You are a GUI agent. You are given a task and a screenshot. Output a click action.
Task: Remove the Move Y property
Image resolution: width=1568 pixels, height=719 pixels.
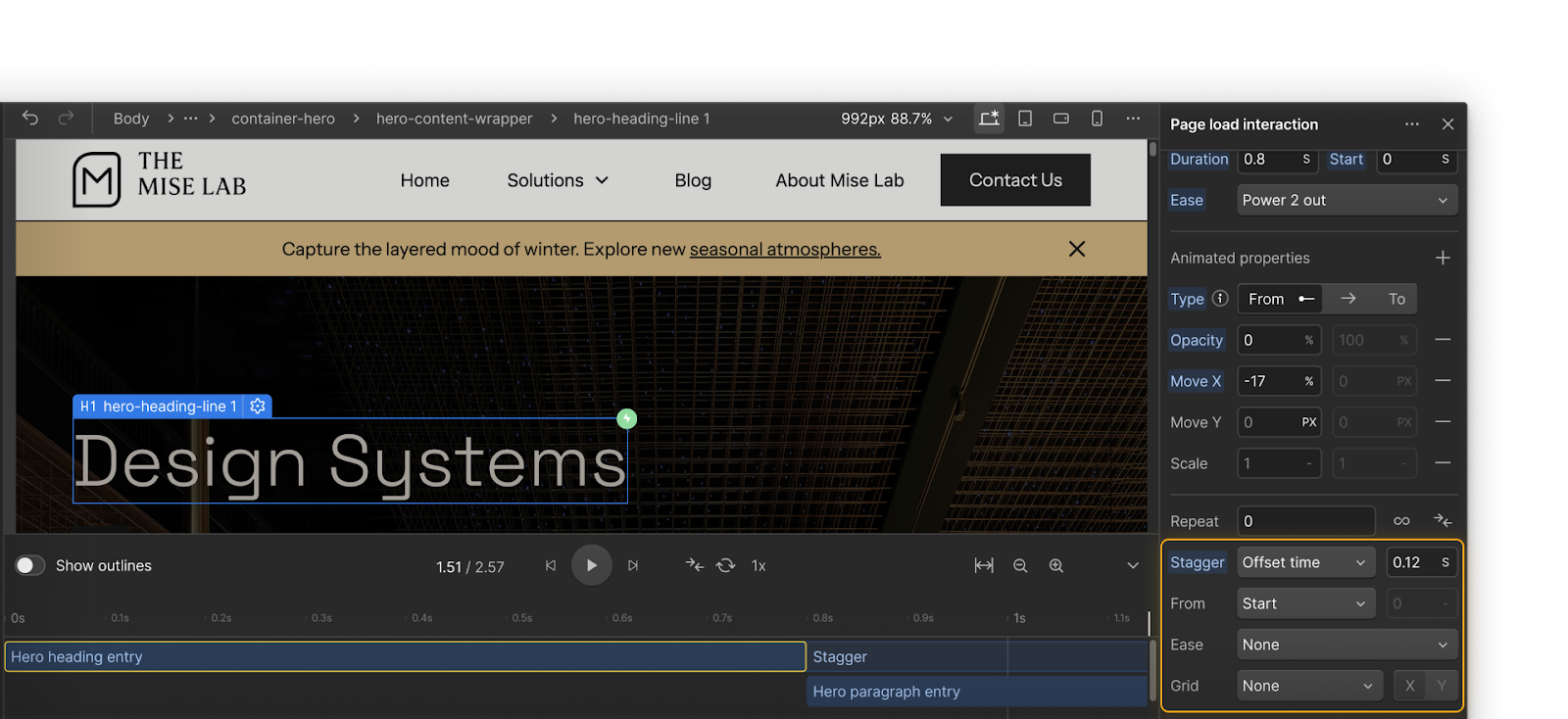1443,422
